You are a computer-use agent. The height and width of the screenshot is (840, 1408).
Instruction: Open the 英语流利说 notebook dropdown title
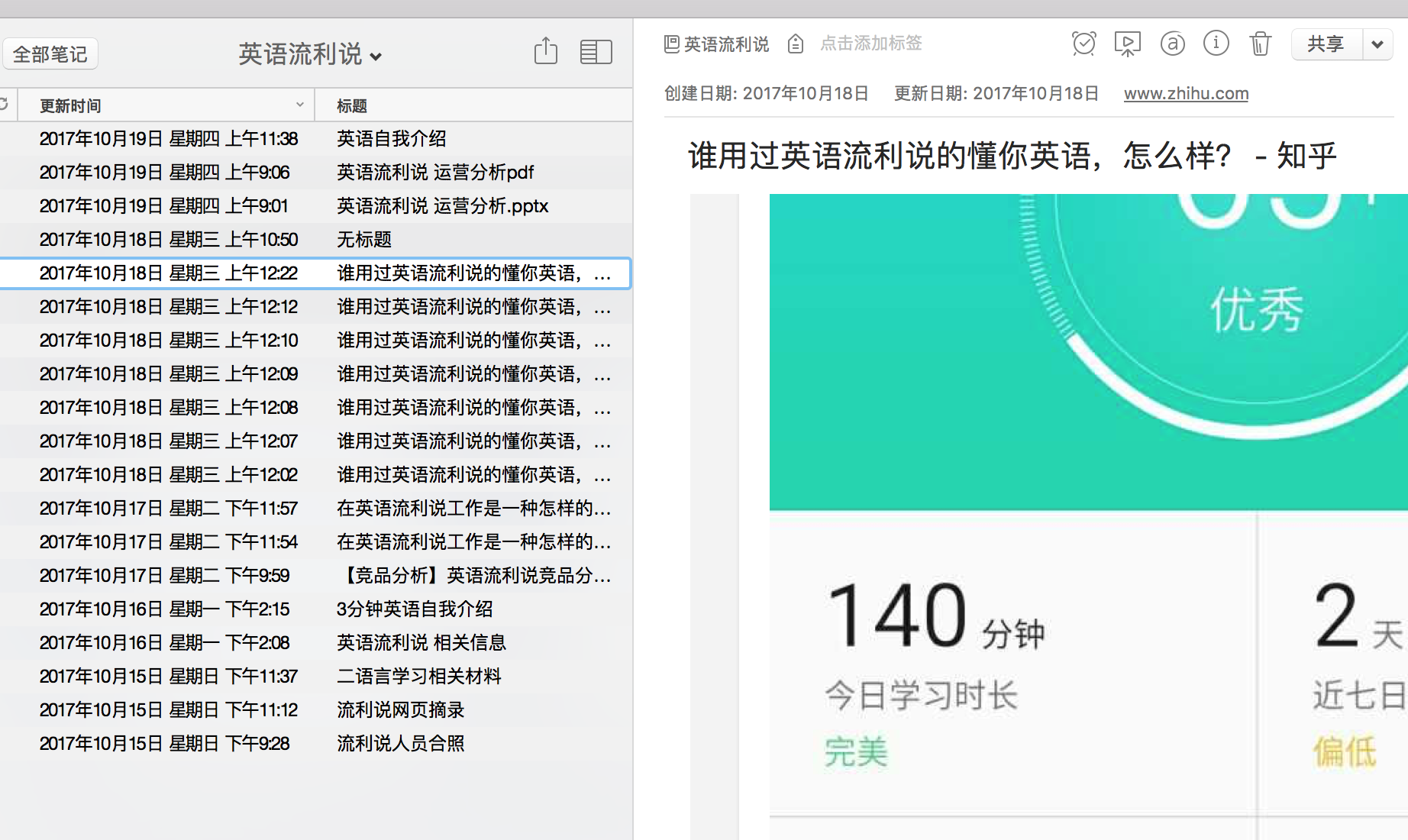click(310, 54)
